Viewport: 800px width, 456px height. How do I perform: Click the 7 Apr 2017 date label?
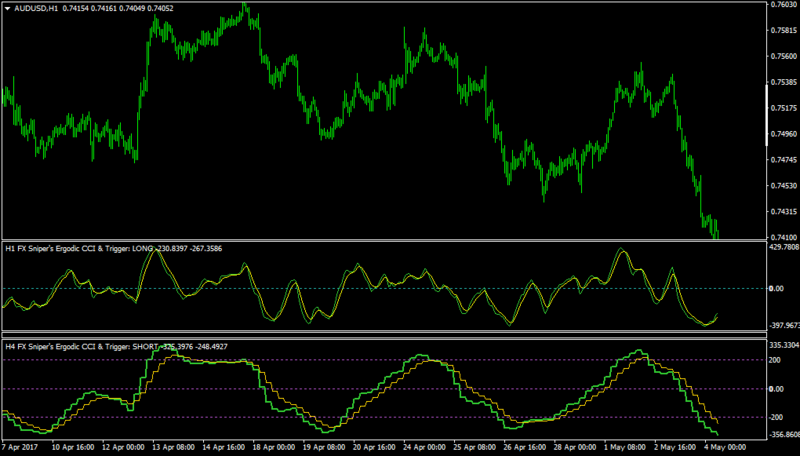pyautogui.click(x=19, y=447)
